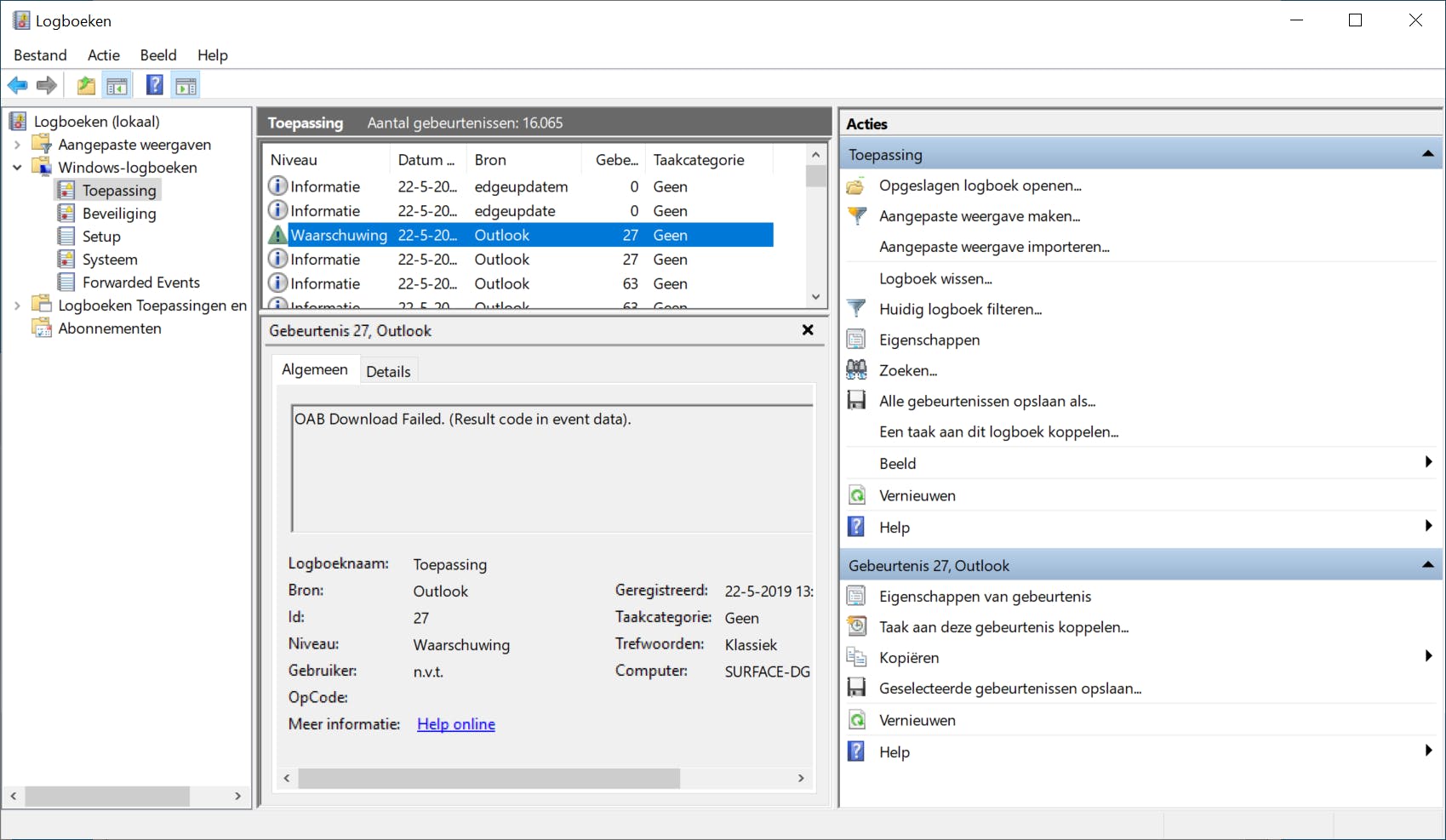Toggle the action pane toolbar button

[x=186, y=85]
